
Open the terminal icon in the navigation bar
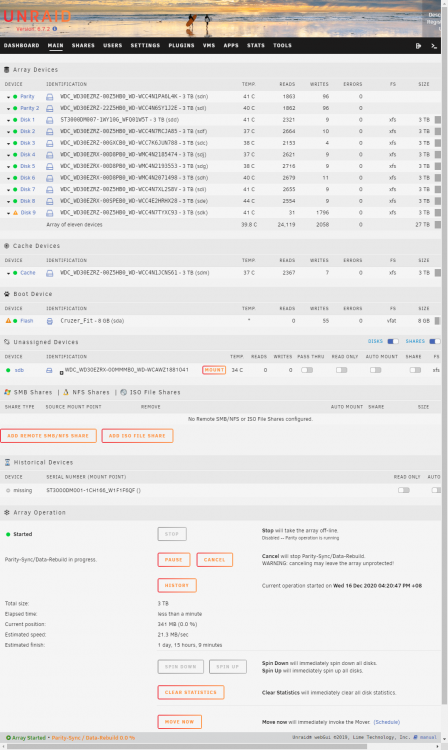pos(434,46)
